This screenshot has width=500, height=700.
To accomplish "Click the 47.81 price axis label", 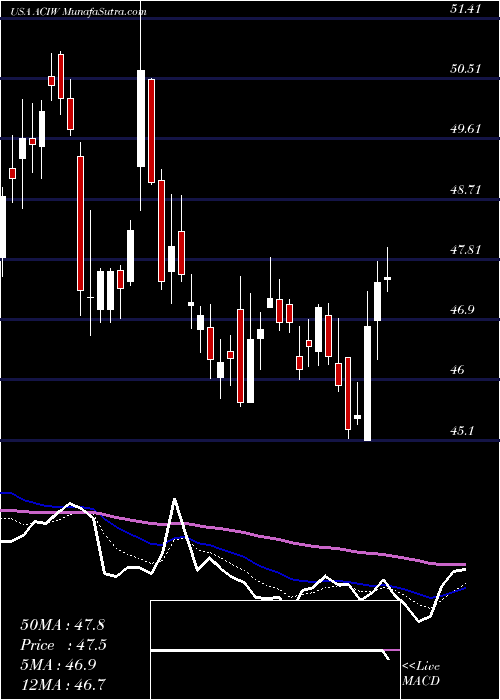I will pyautogui.click(x=466, y=250).
